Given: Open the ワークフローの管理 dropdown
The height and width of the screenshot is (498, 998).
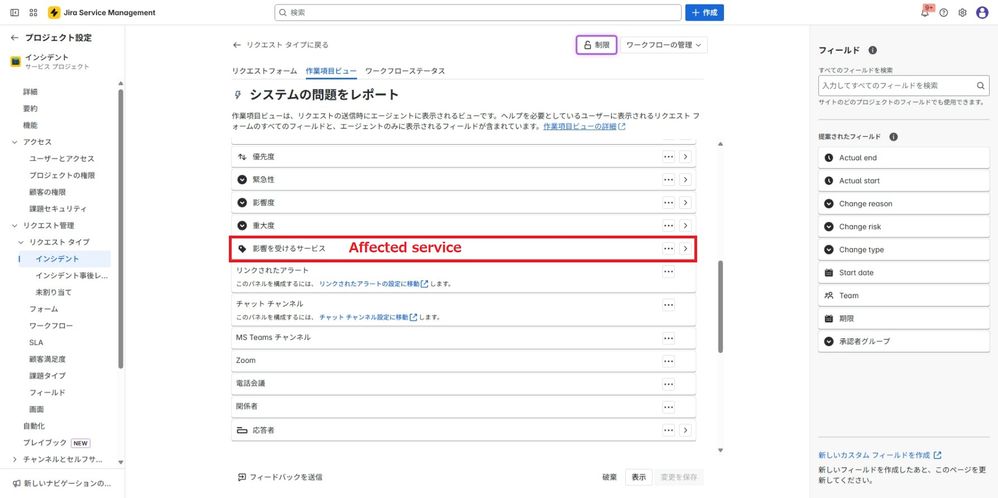Looking at the screenshot, I should click(x=664, y=45).
